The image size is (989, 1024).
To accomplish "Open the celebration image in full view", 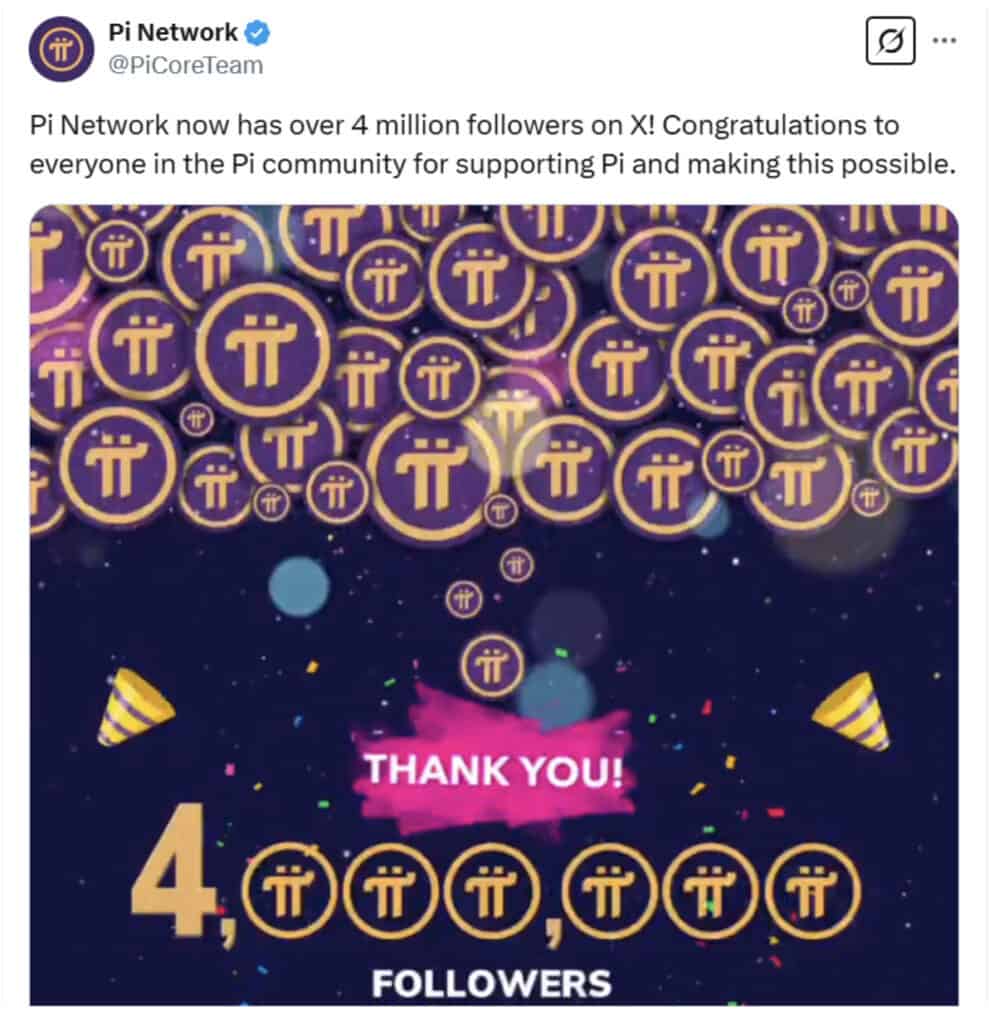I will click(x=495, y=600).
